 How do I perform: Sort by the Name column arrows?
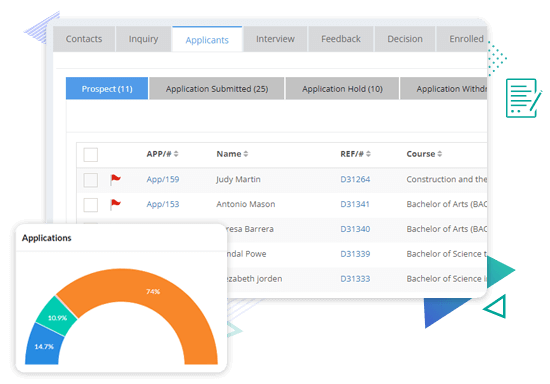(x=246, y=154)
